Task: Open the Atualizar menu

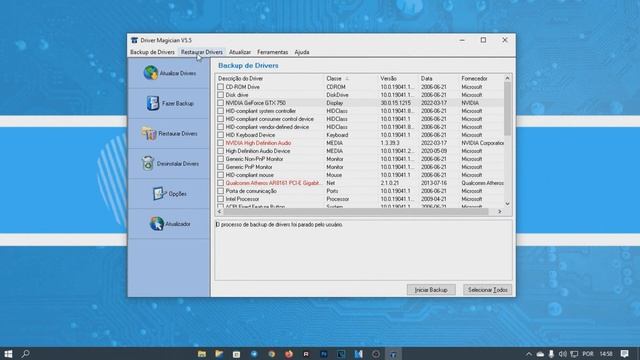Action: (x=240, y=52)
